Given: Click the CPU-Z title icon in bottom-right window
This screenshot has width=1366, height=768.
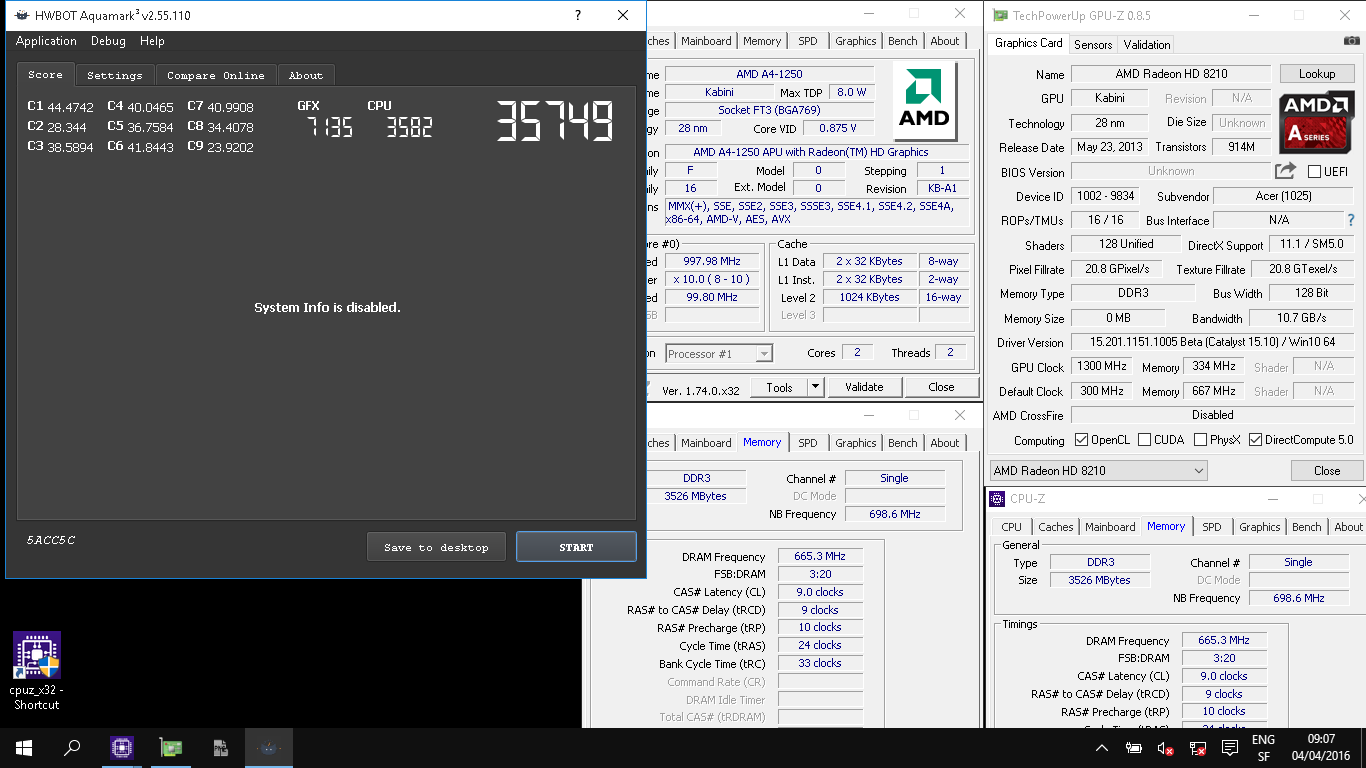Looking at the screenshot, I should [997, 499].
